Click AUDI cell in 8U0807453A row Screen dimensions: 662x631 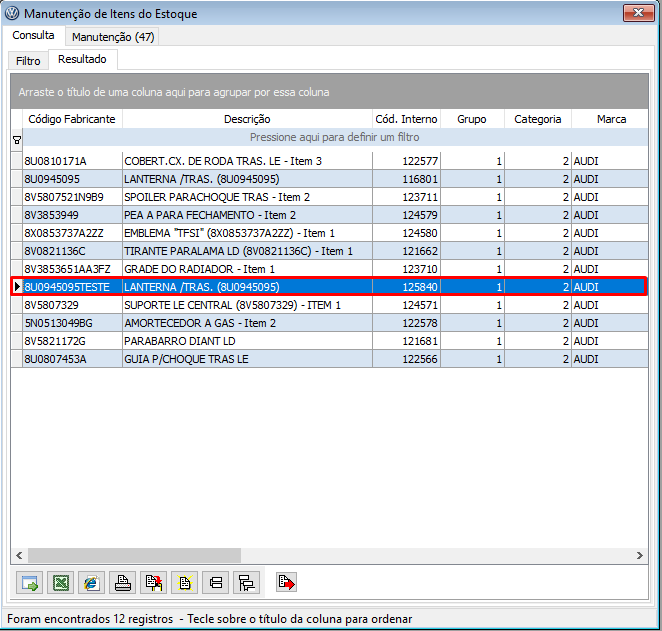click(x=610, y=359)
